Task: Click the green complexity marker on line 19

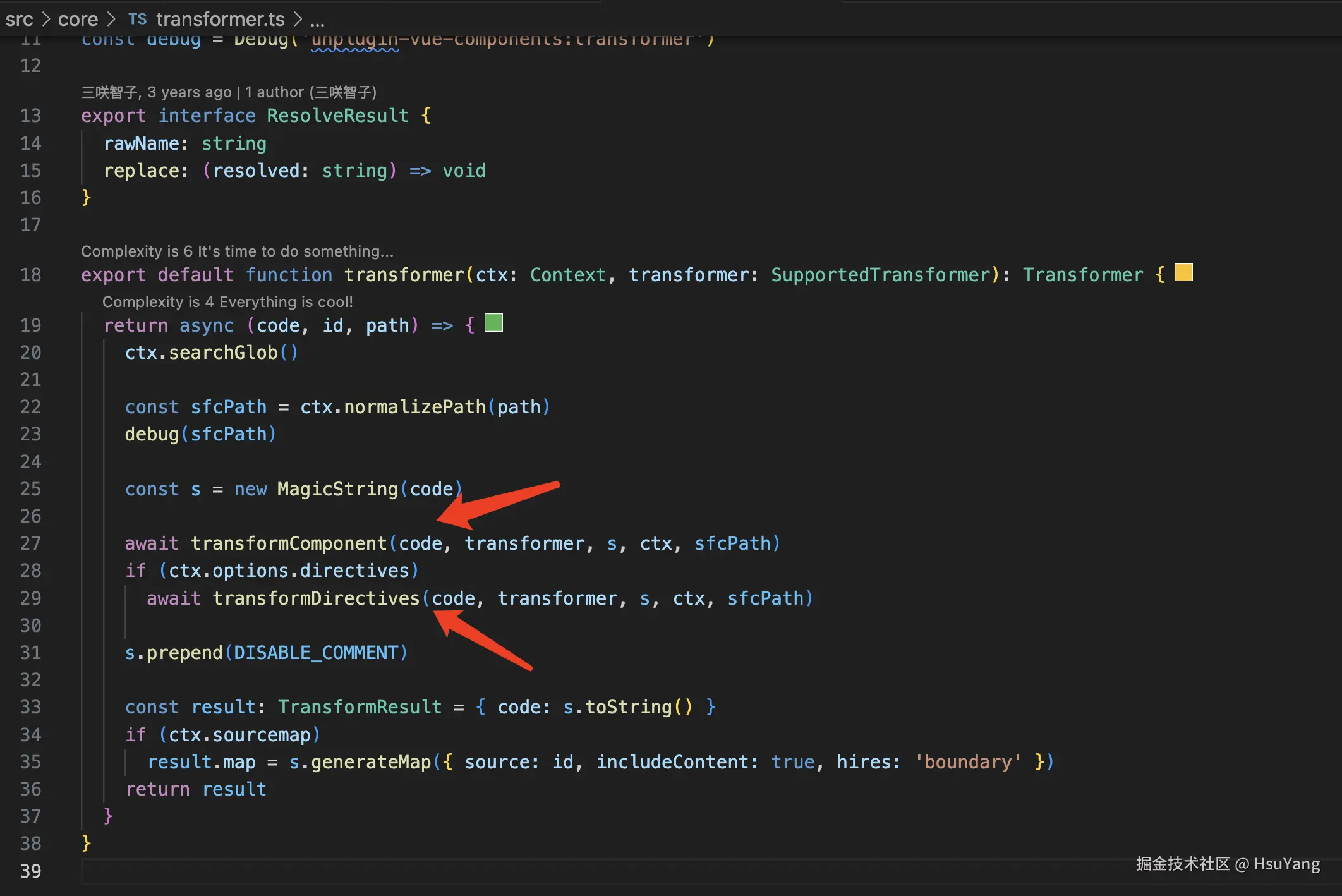Action: (493, 323)
